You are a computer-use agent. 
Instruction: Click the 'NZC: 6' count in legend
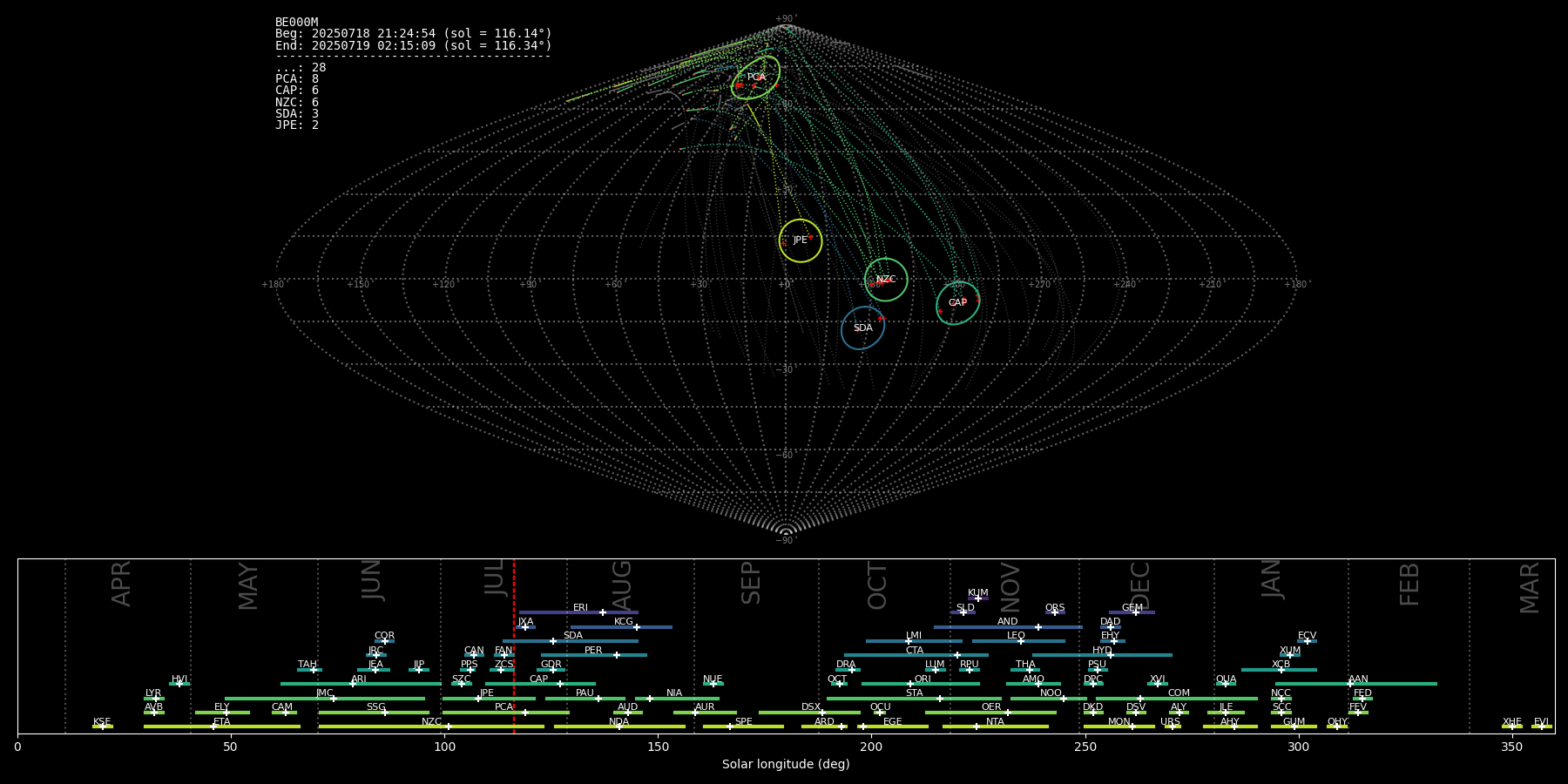297,103
